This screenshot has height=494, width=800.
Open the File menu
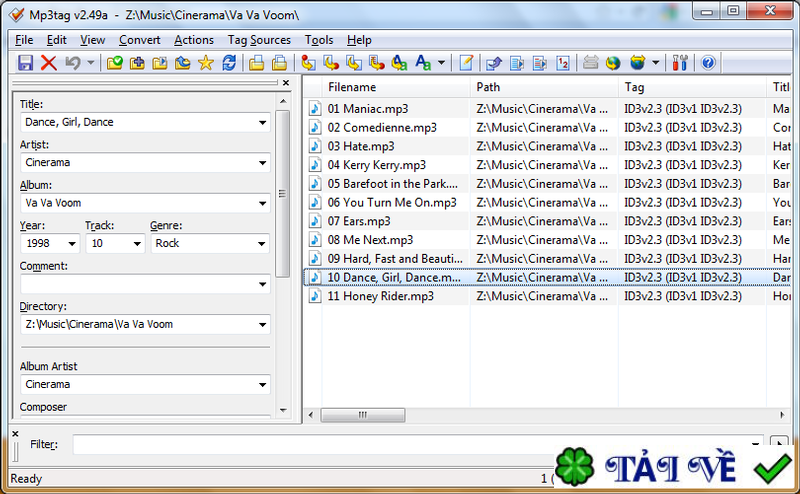(24, 40)
